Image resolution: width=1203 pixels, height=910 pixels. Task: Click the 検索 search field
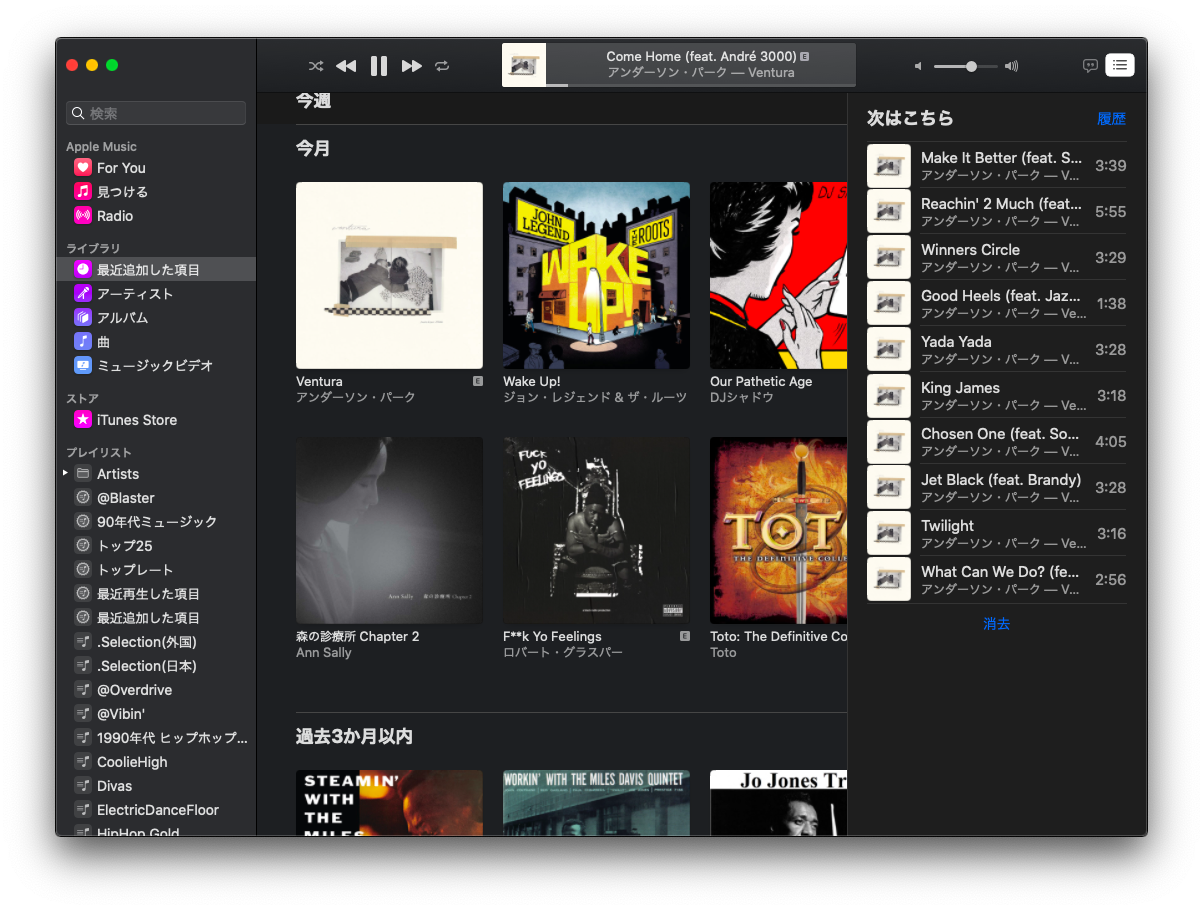156,113
